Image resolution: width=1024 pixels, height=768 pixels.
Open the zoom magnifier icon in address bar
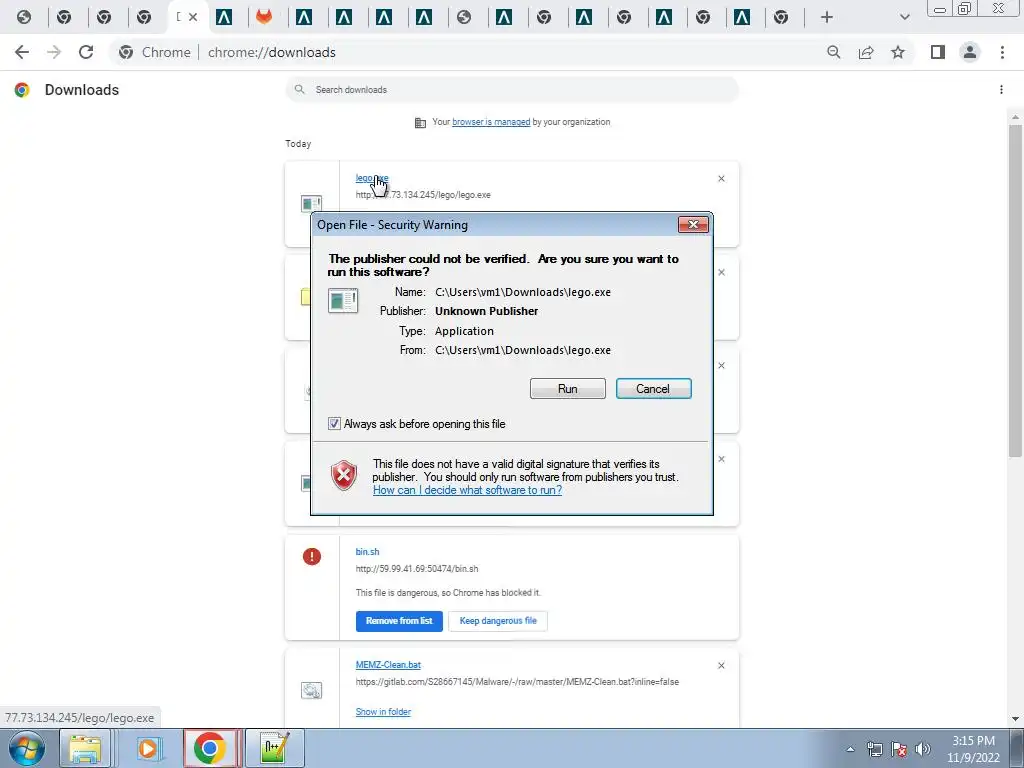[x=833, y=52]
